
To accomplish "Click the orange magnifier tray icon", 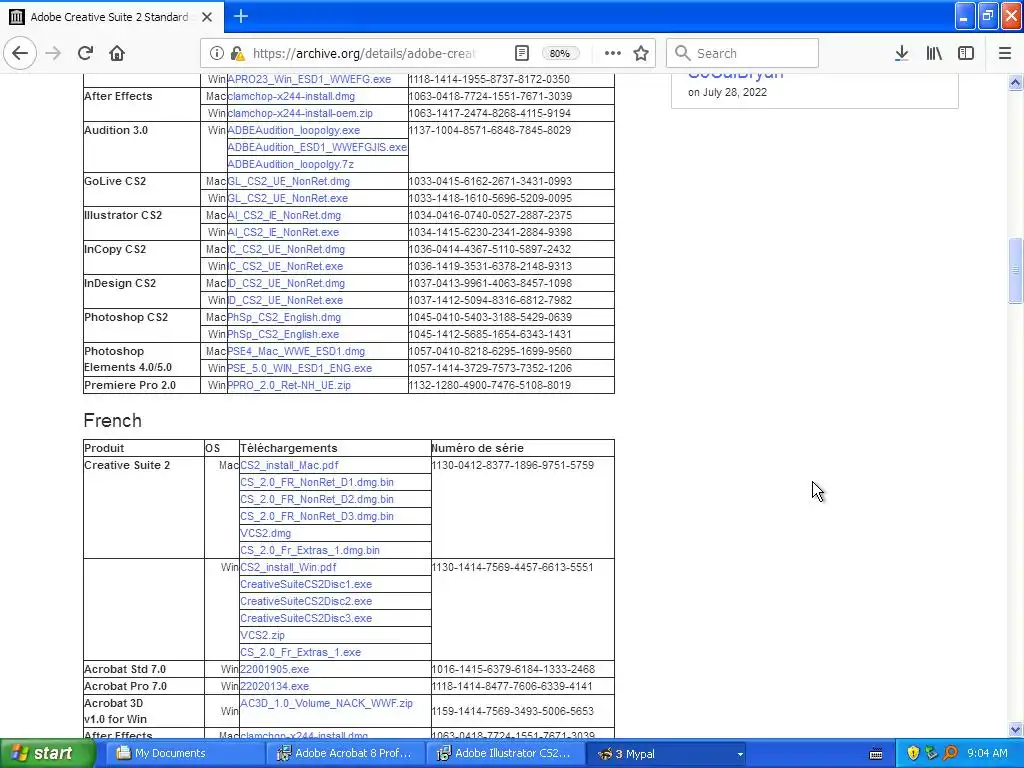I will click(x=950, y=753).
